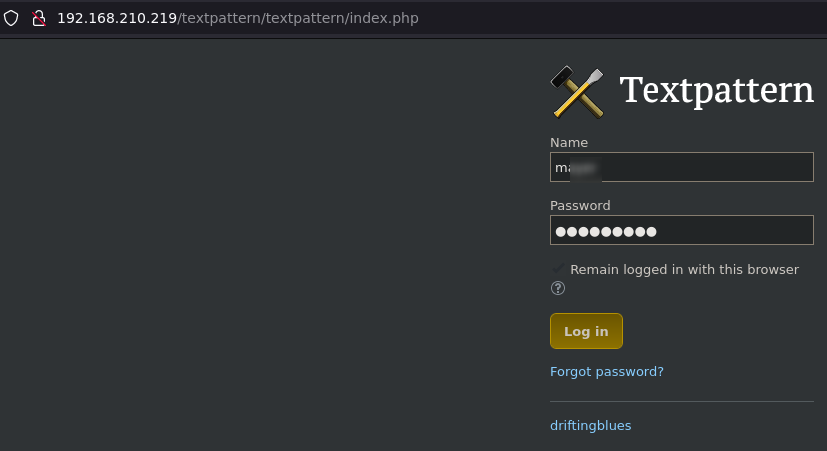
Task: Click the insecure connection padlock icon
Action: [x=39, y=18]
